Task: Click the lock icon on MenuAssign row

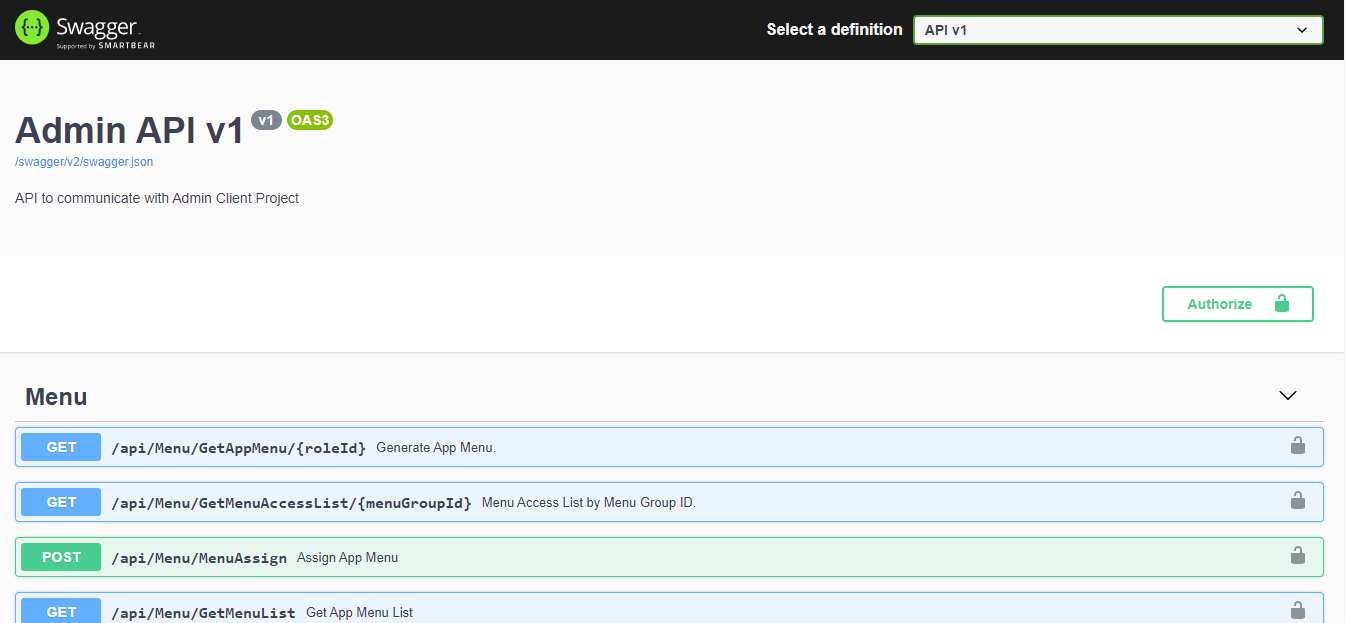Action: (x=1297, y=556)
